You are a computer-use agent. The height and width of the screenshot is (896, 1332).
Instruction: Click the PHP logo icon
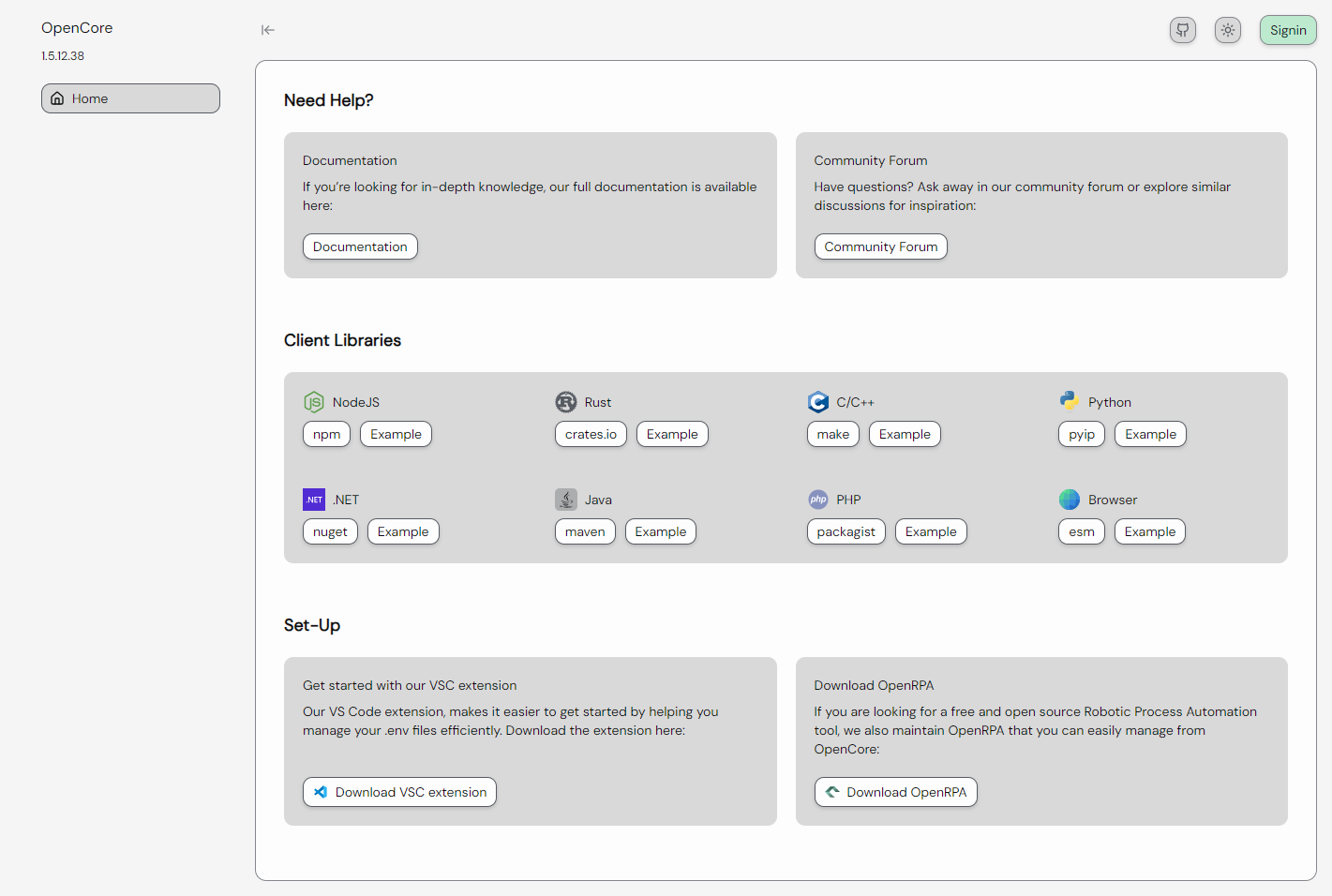818,500
